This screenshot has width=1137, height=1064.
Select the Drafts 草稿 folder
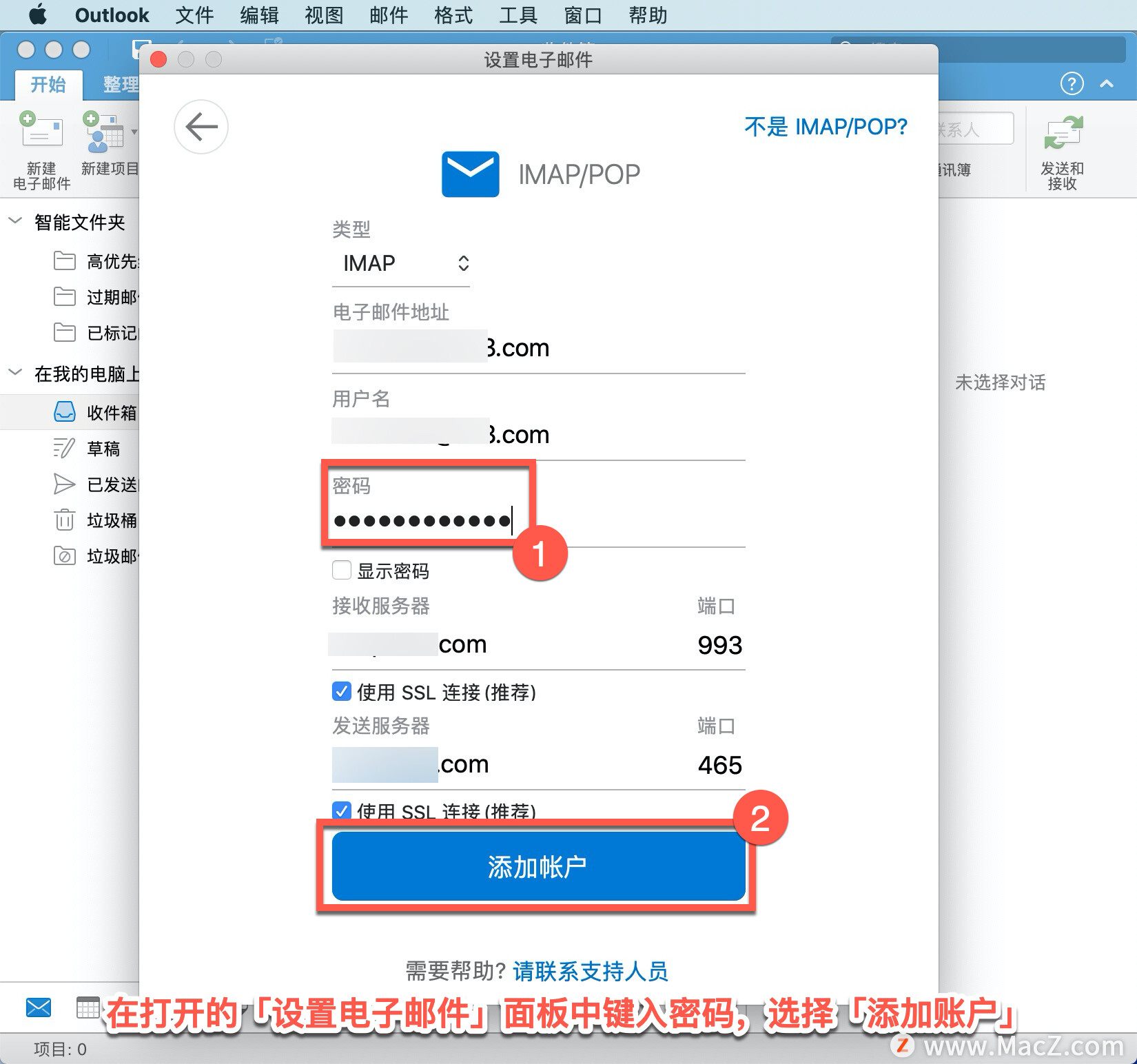tap(70, 449)
